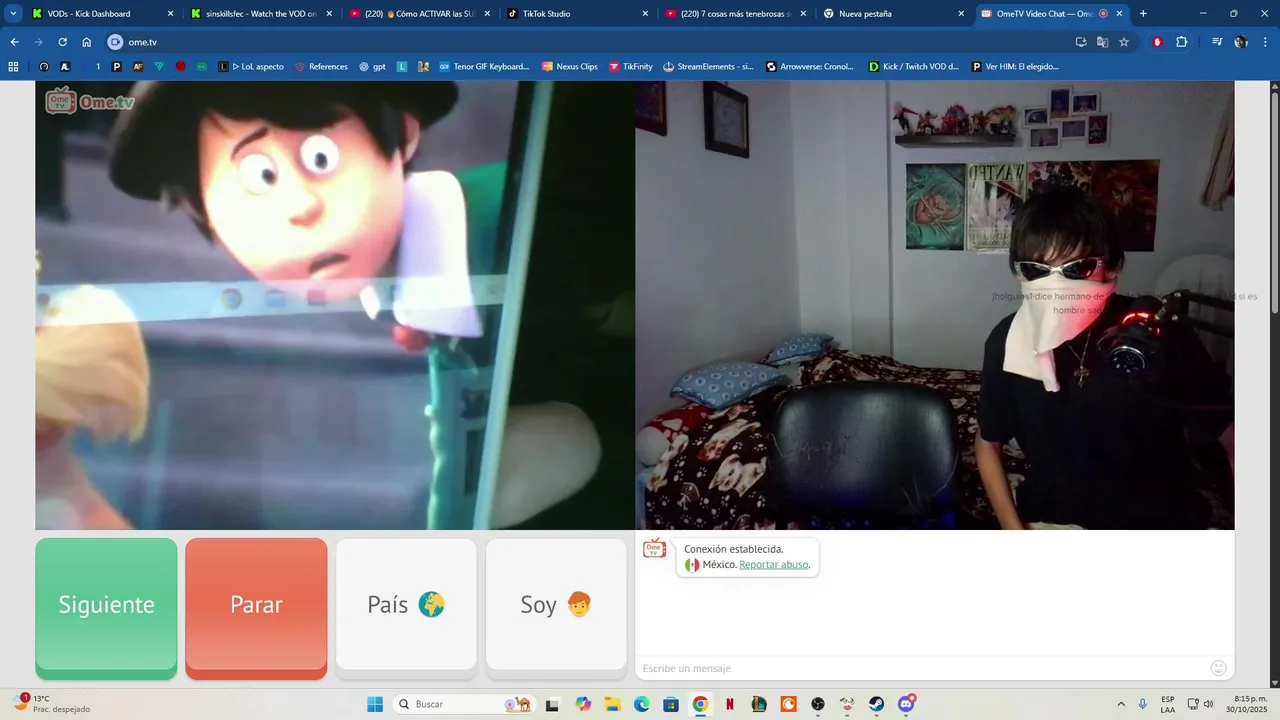Open League of Legends from the taskbar
The height and width of the screenshot is (720, 1280).
[x=759, y=704]
